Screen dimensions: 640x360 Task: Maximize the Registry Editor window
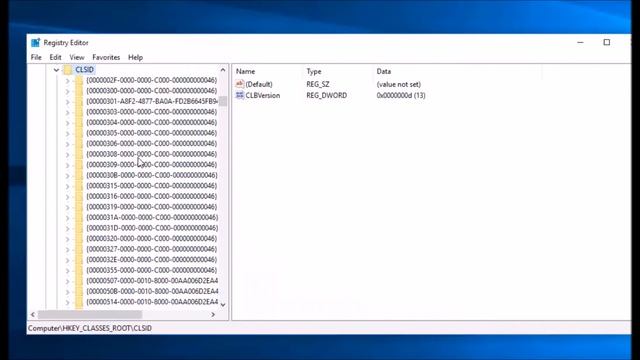pyautogui.click(x=607, y=42)
